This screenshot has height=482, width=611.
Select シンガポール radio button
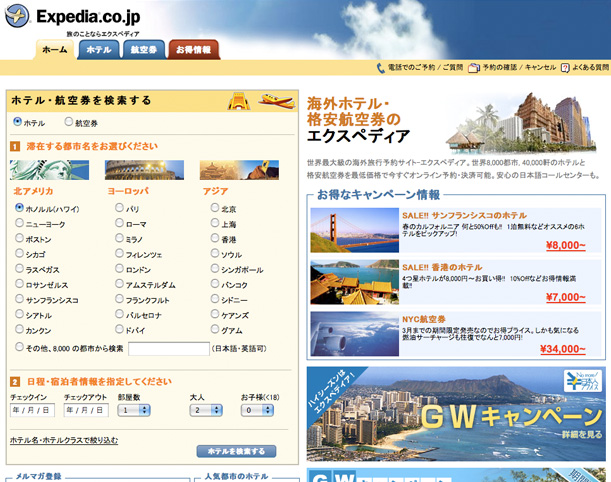(x=215, y=268)
